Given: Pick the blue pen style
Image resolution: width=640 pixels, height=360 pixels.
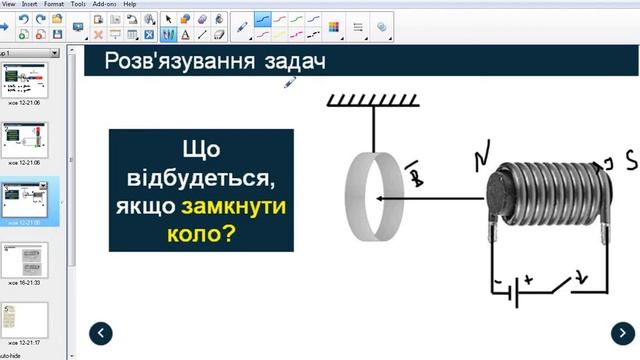Looking at the screenshot, I should tap(263, 19).
